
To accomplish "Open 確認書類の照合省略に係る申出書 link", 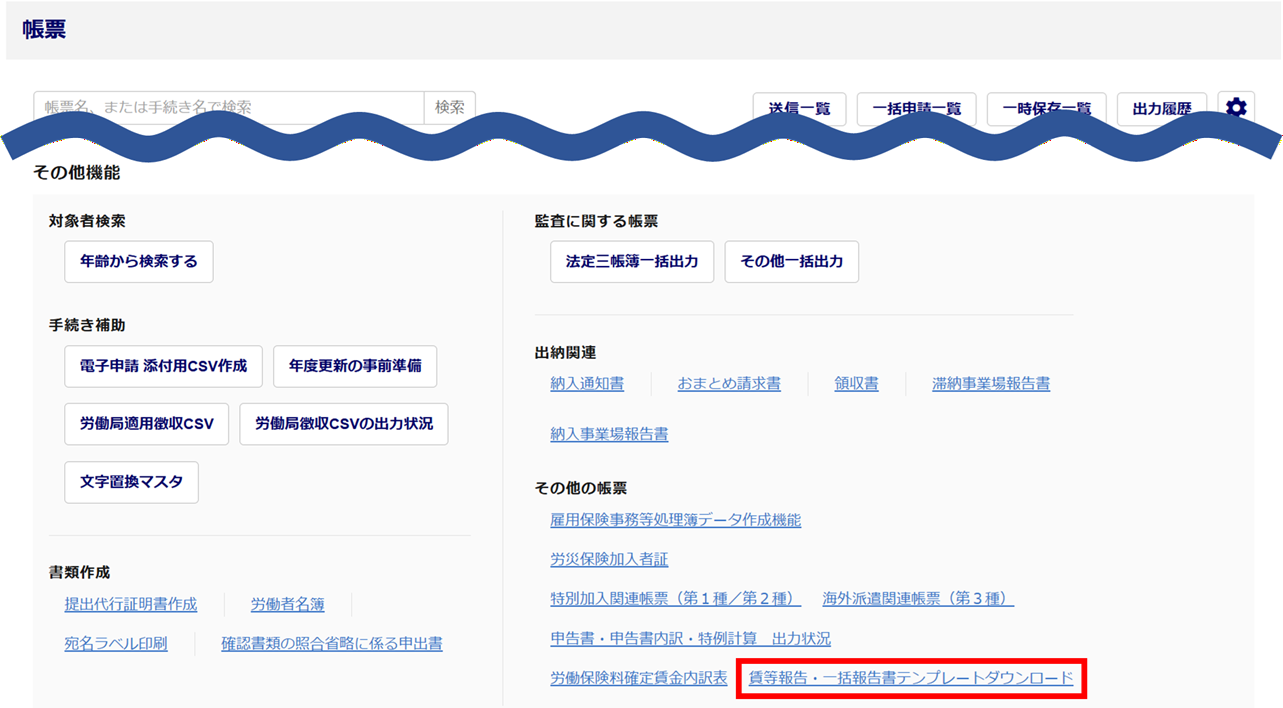I will click(332, 643).
